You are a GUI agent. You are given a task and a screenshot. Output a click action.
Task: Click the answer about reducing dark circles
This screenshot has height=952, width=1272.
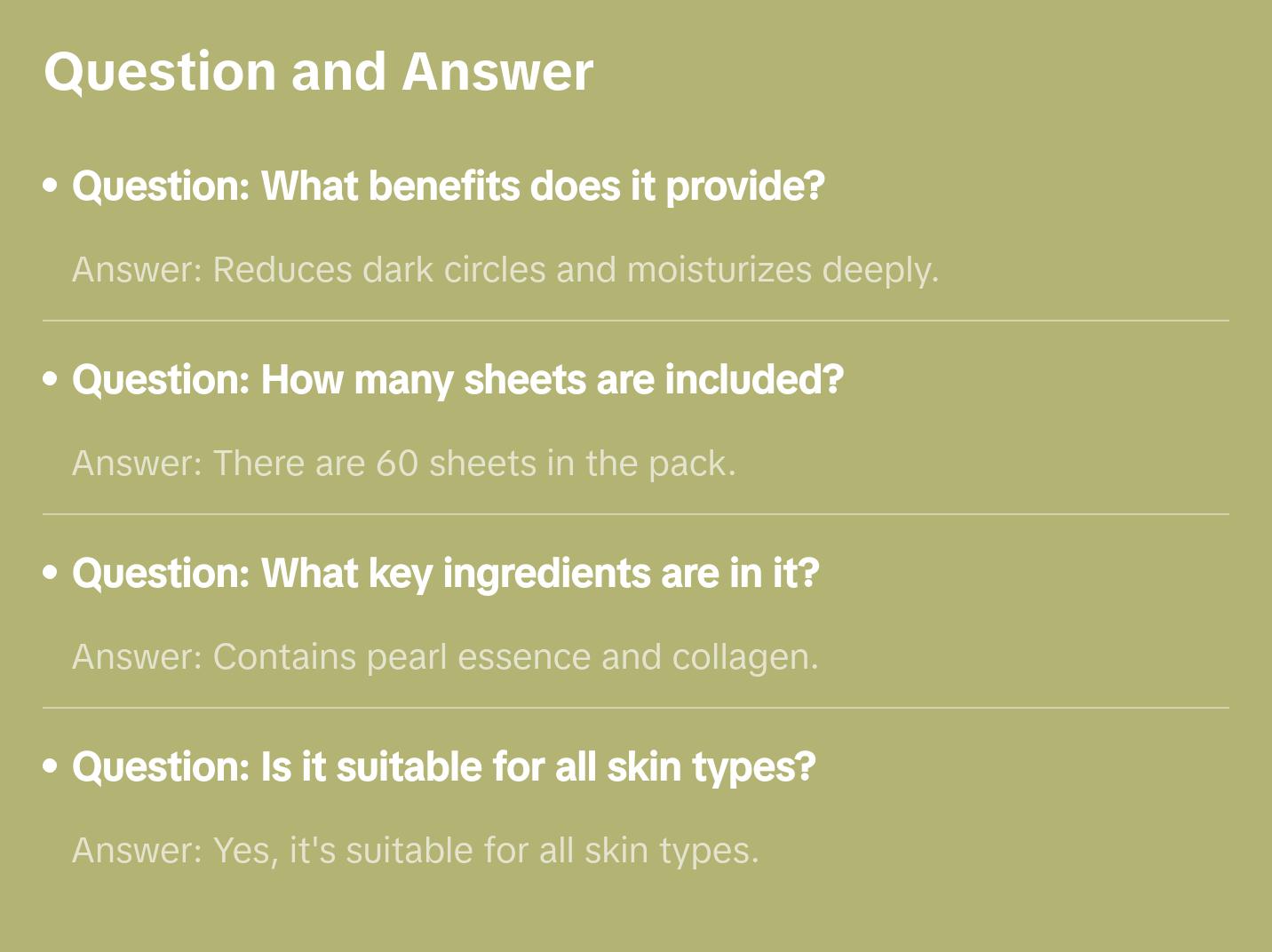505,270
